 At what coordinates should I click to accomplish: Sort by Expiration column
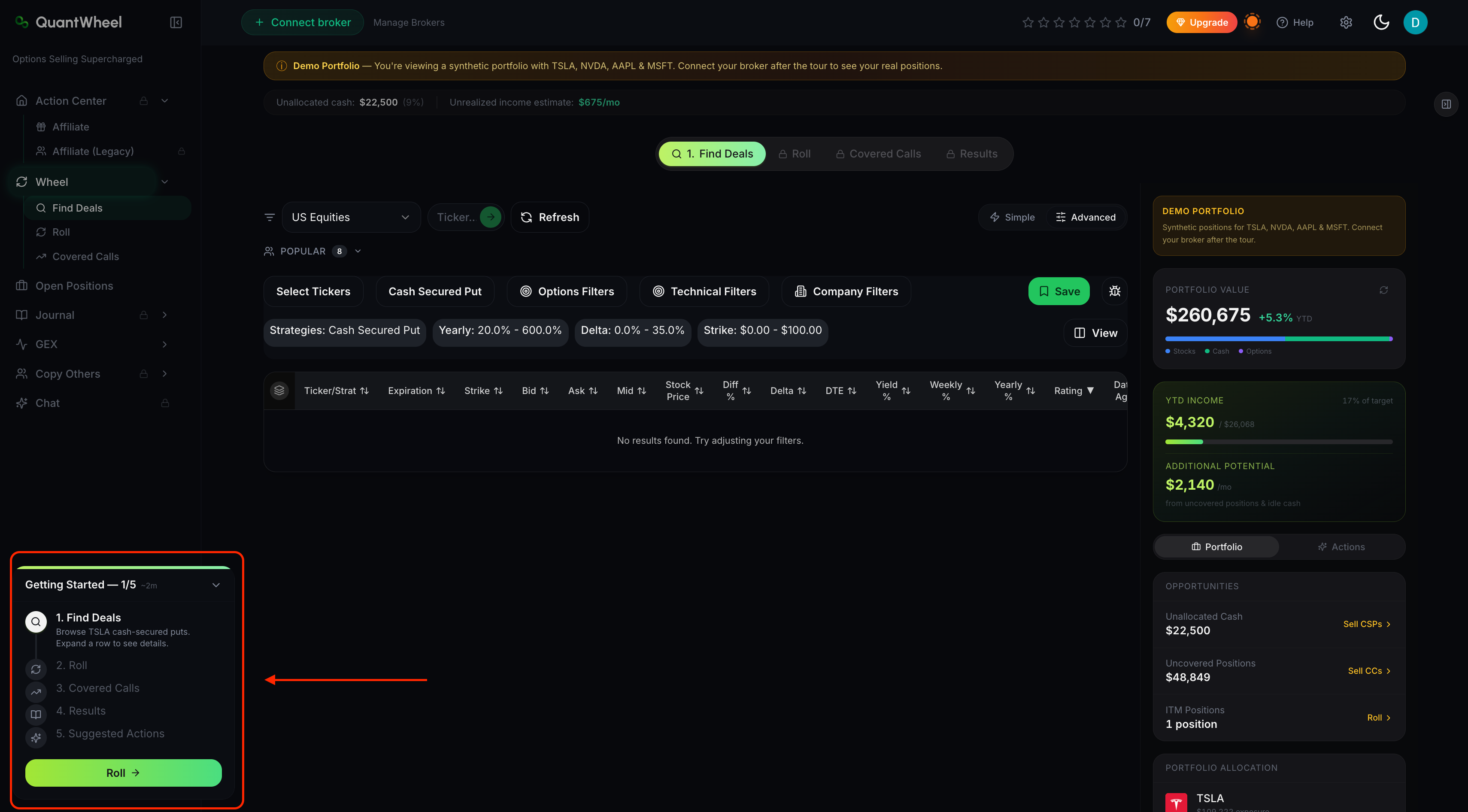416,390
